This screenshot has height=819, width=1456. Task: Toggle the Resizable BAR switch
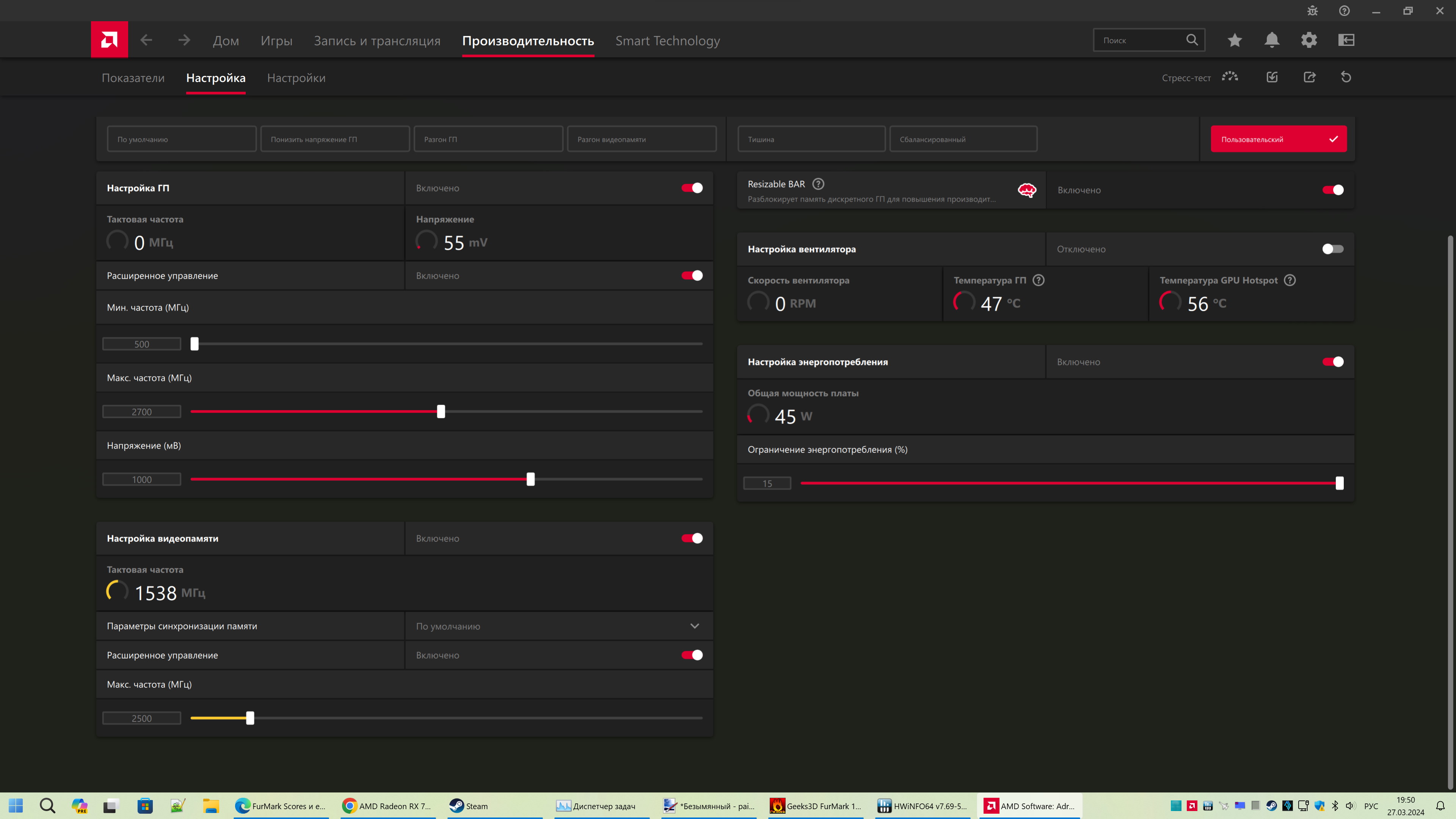(1333, 190)
